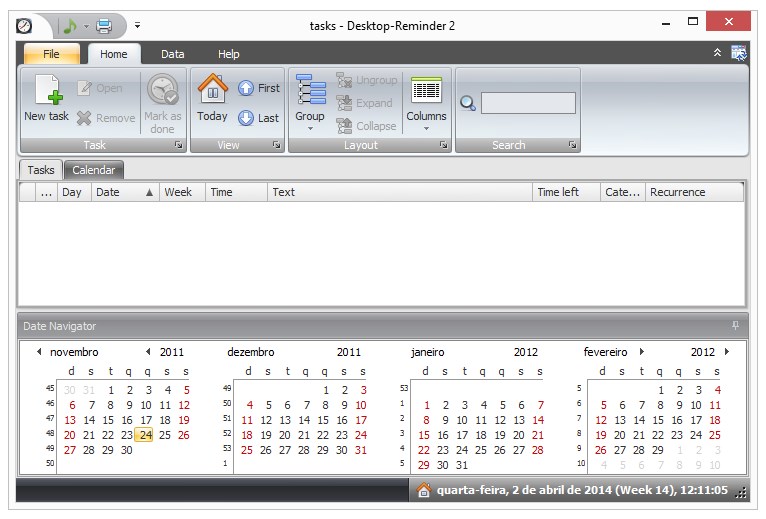Open Task group dialog launcher
This screenshot has height=519, width=766.
coord(178,145)
